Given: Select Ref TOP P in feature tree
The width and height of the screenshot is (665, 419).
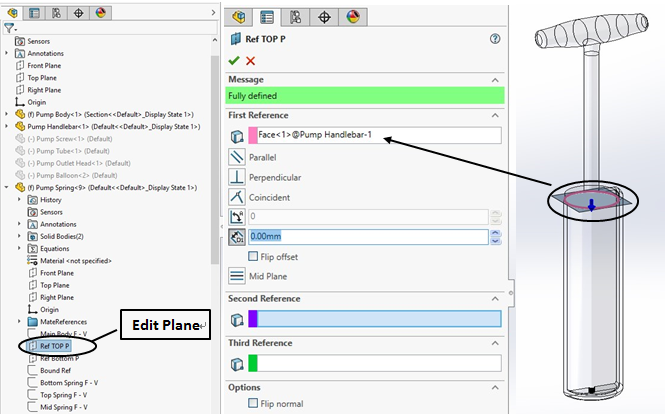Looking at the screenshot, I should [59, 345].
